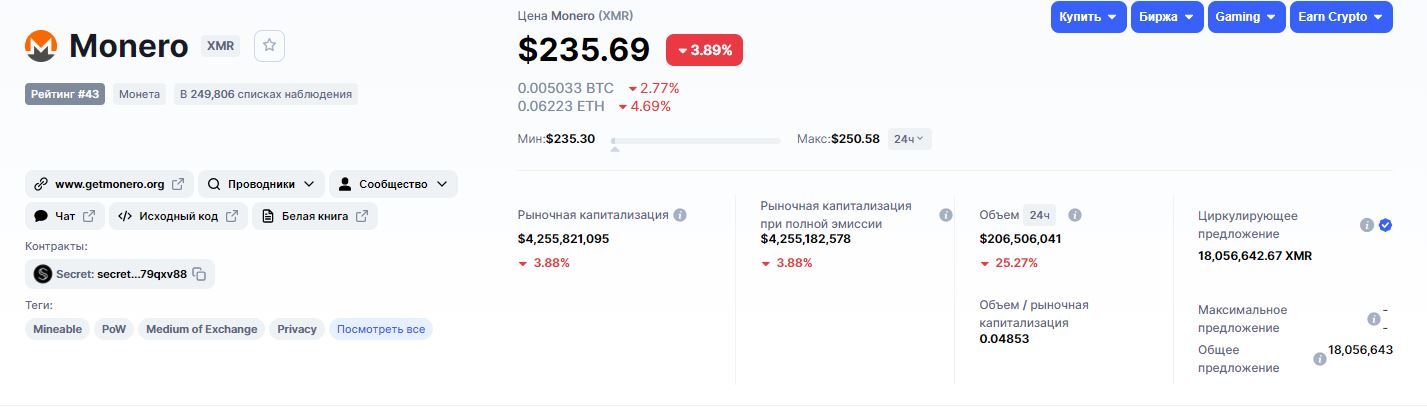
Task: Click info icon for Циркулирующее предложение
Action: tap(1366, 225)
